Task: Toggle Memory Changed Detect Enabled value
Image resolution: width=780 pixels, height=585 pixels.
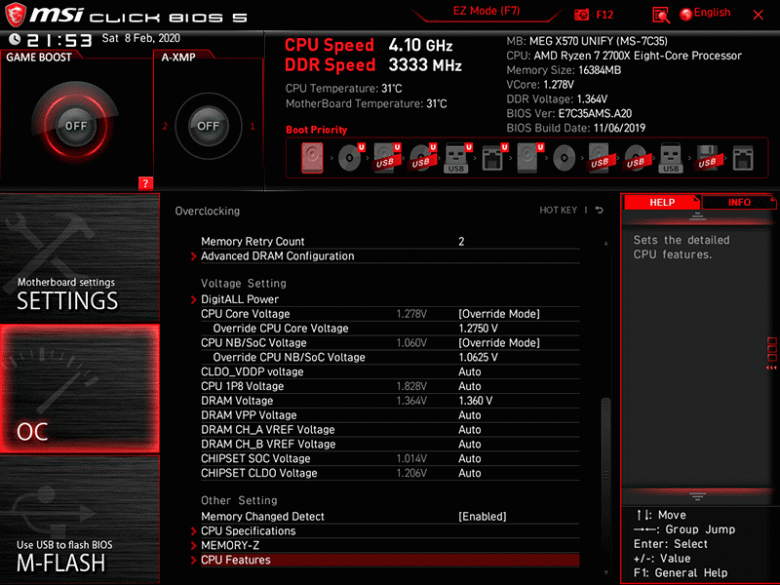Action: [x=482, y=516]
